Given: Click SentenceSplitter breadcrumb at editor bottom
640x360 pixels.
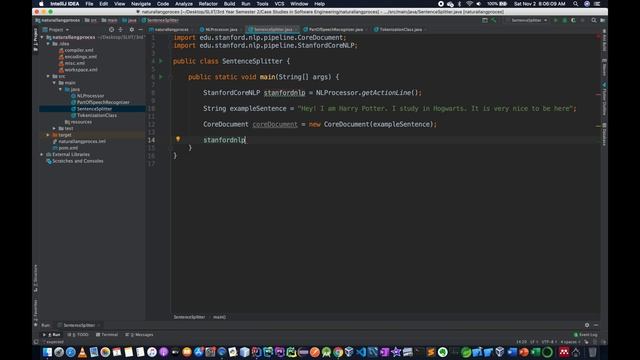Looking at the screenshot, I should tap(189, 317).
